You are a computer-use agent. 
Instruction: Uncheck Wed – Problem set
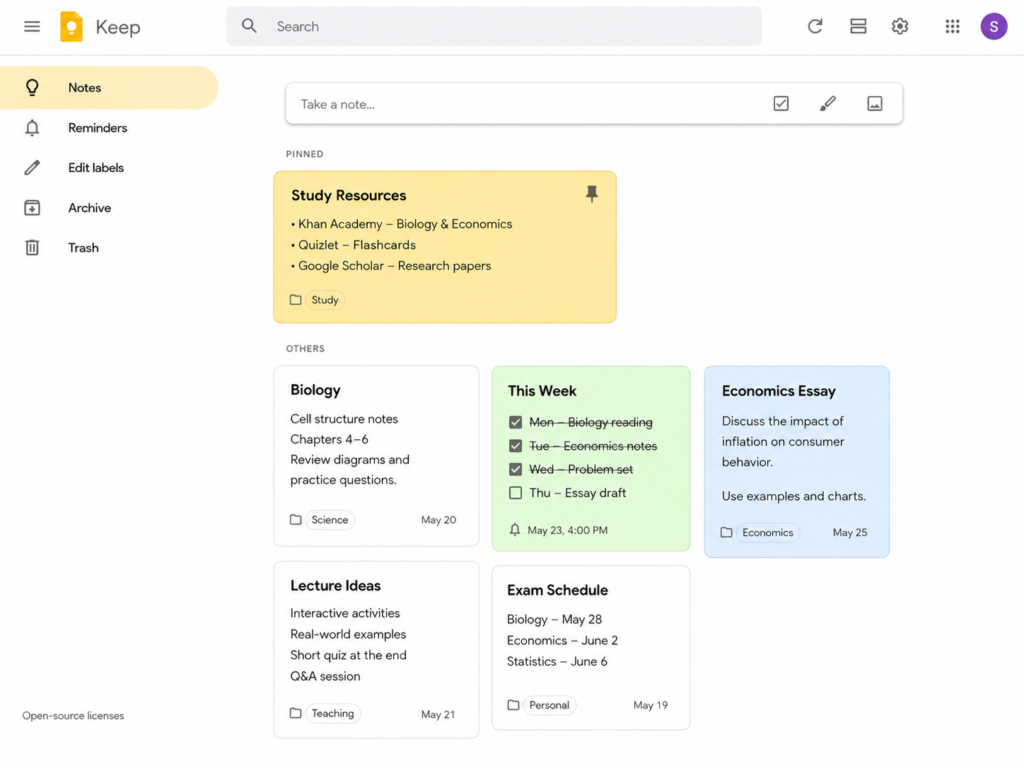pos(515,470)
